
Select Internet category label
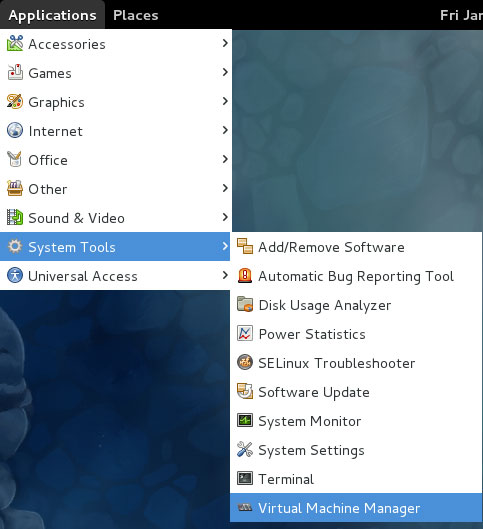pyautogui.click(x=56, y=131)
